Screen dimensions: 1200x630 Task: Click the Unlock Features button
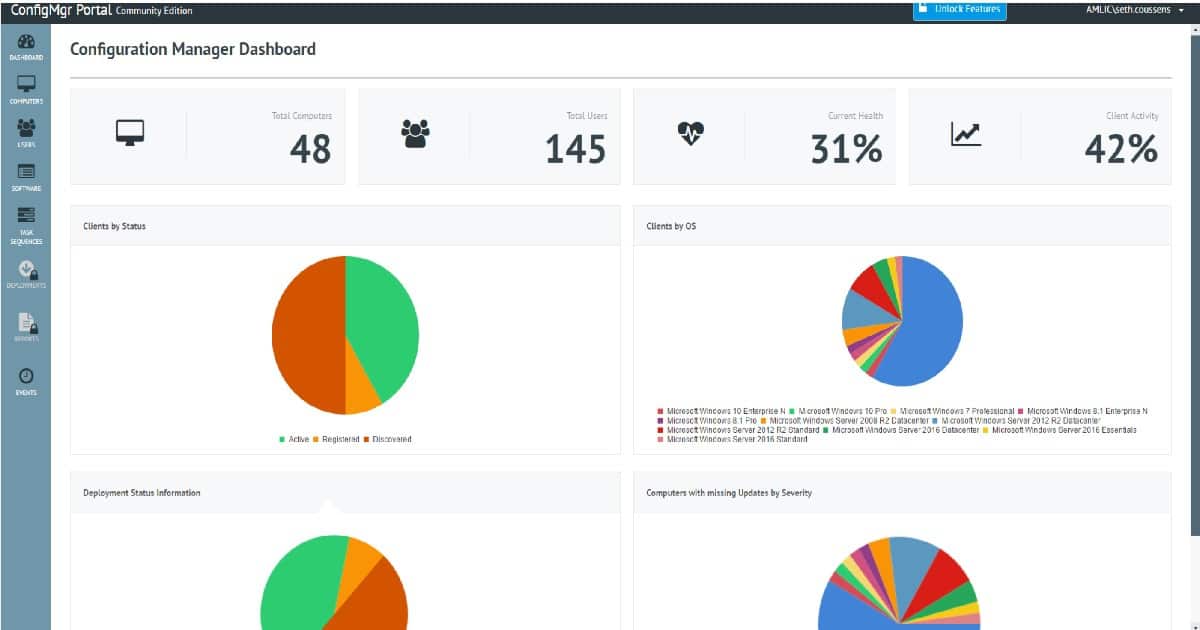pyautogui.click(x=959, y=10)
